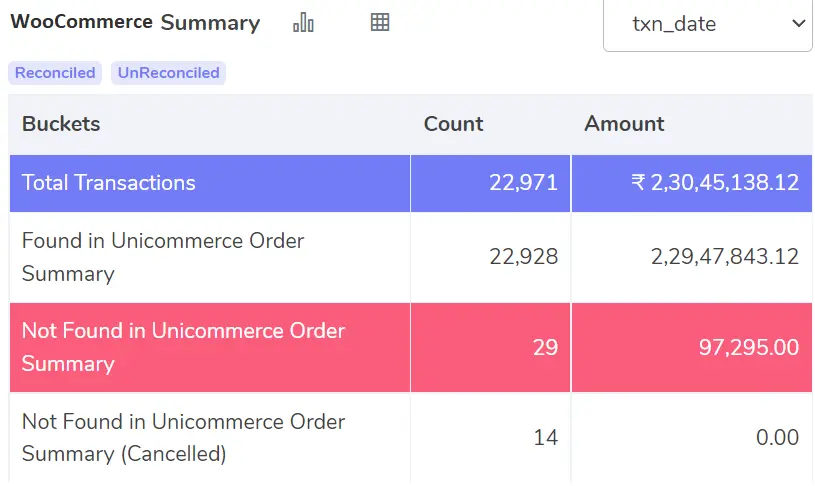
Task: Open the red Not Found in Unicommerce row
Action: (x=411, y=347)
